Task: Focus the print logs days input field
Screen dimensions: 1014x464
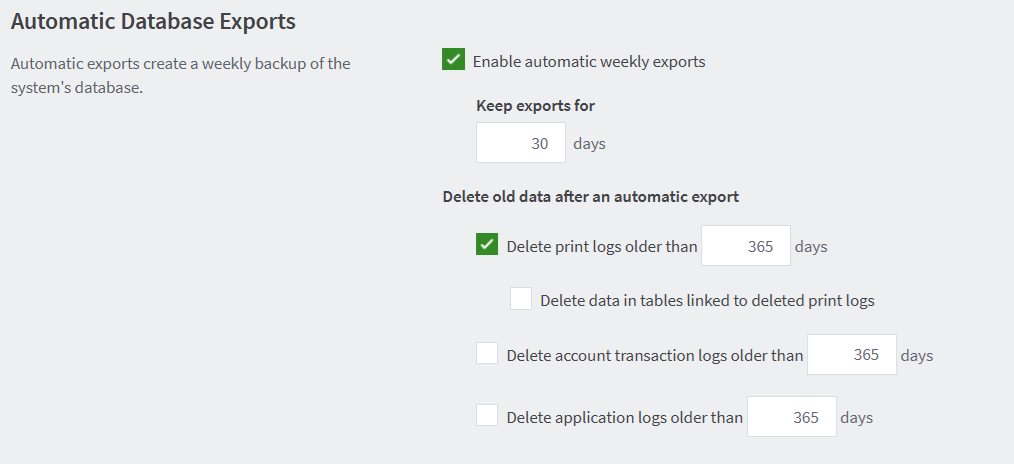Action: tap(746, 246)
